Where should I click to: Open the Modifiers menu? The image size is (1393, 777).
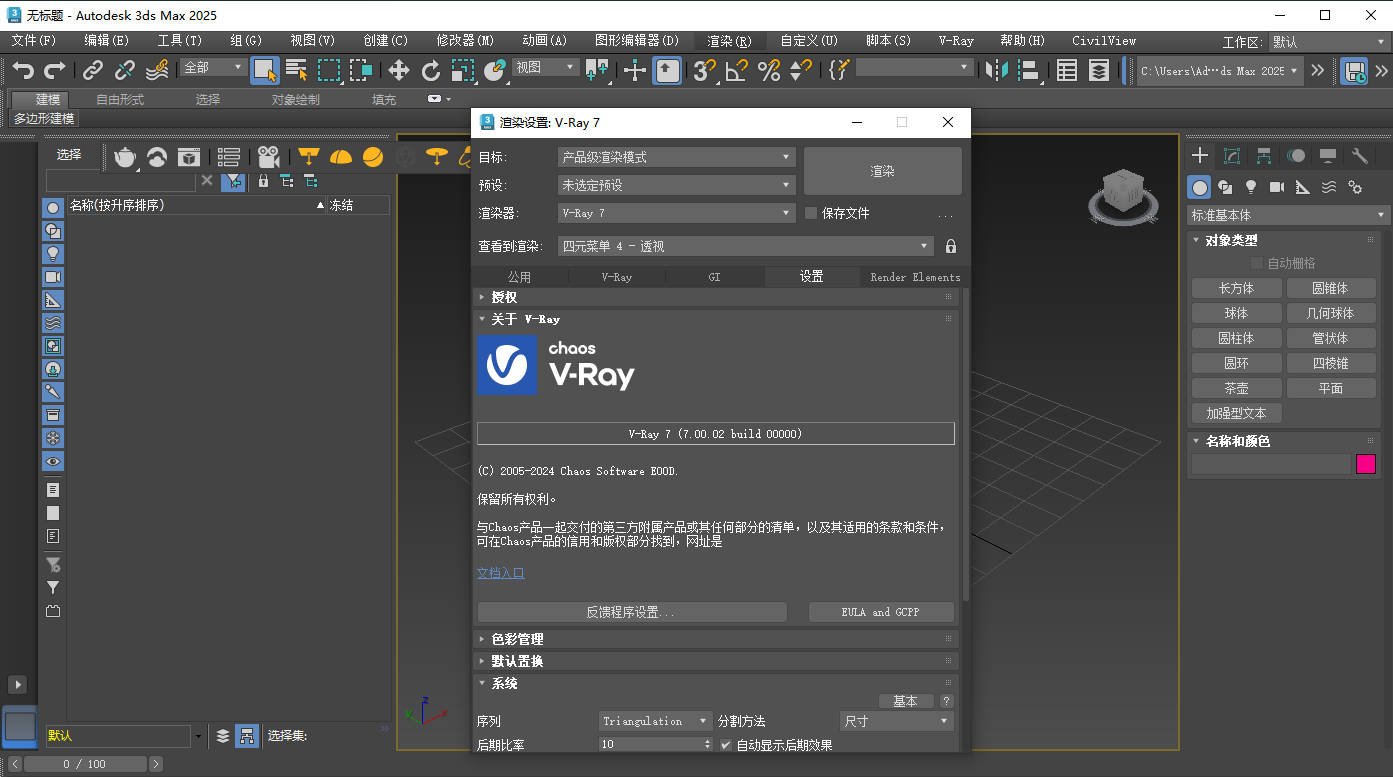pos(465,41)
